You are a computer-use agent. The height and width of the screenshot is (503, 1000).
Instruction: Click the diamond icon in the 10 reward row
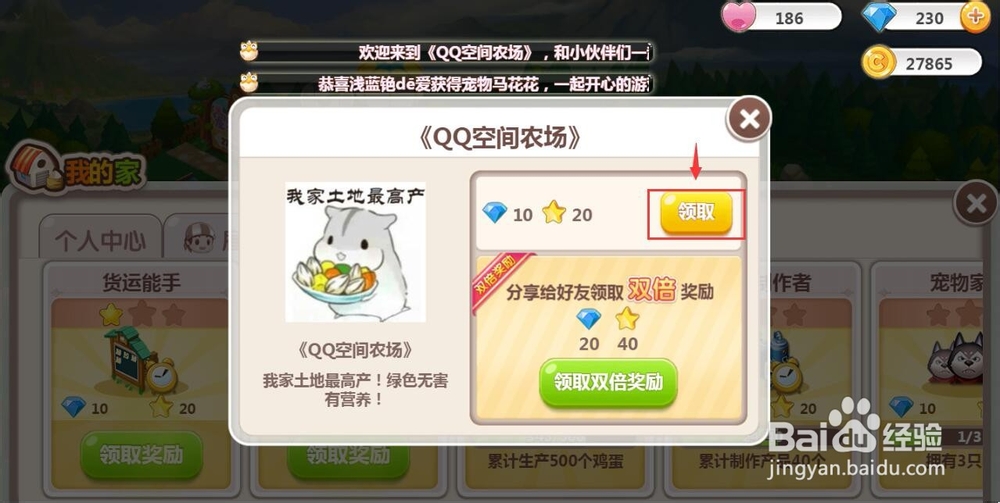tap(495, 213)
